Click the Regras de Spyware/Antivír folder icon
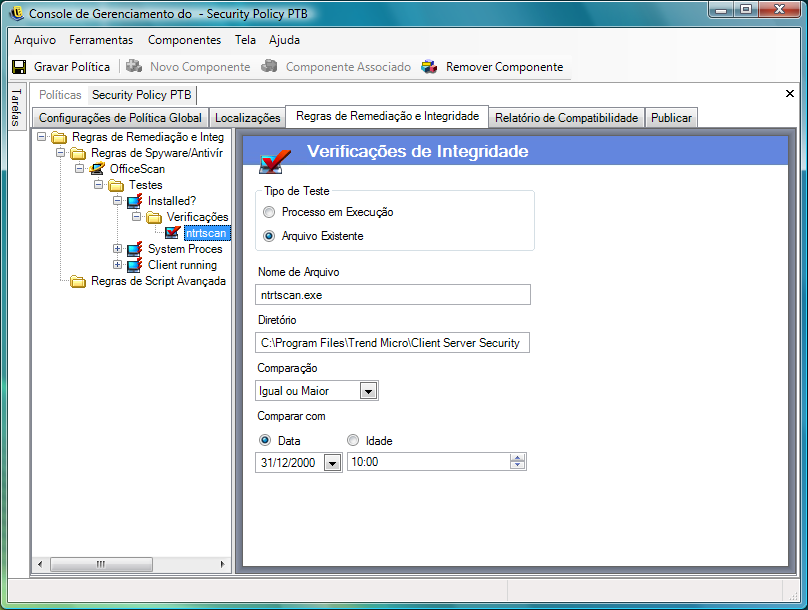Image resolution: width=808 pixels, height=610 pixels. click(78, 154)
